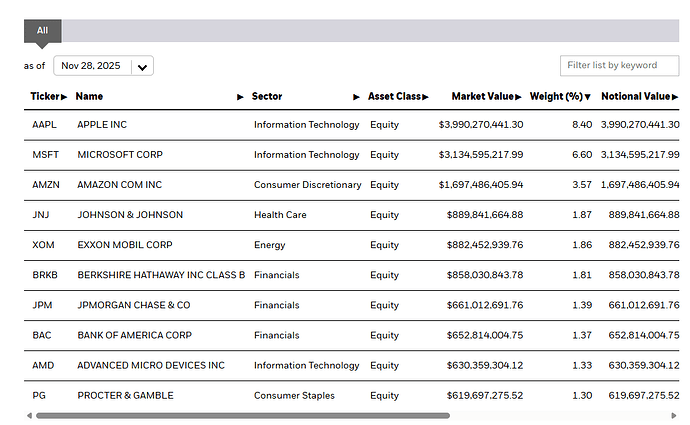Click the scrollbar's left arrow
The width and height of the screenshot is (690, 425).
(x=30, y=415)
